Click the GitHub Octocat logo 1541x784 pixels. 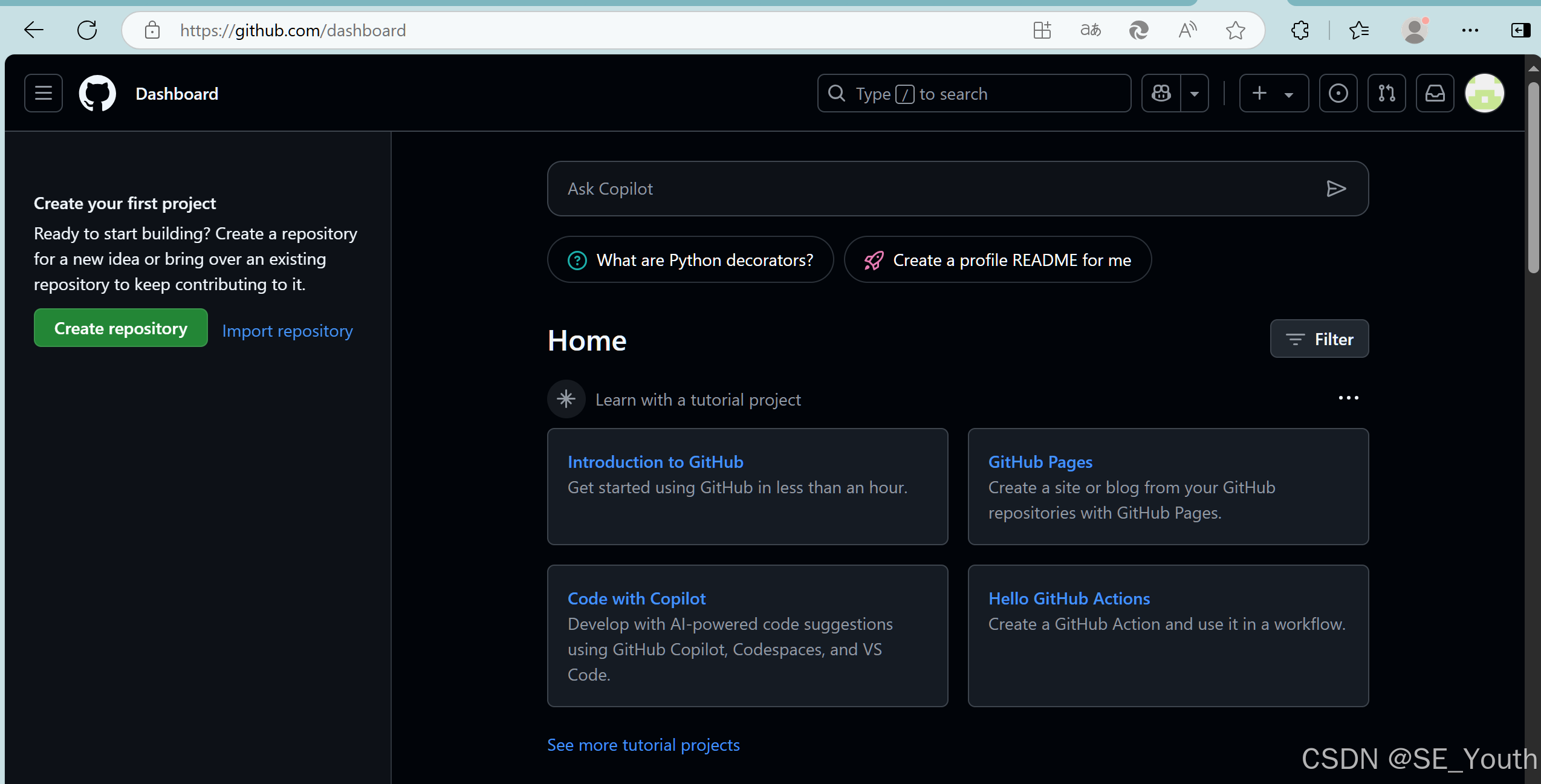(x=97, y=93)
